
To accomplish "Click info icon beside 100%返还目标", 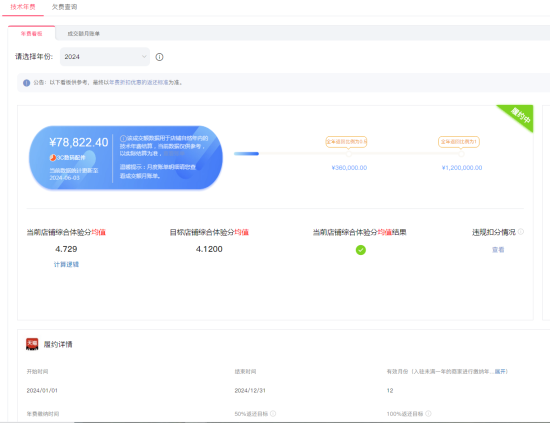I will pos(428,414).
